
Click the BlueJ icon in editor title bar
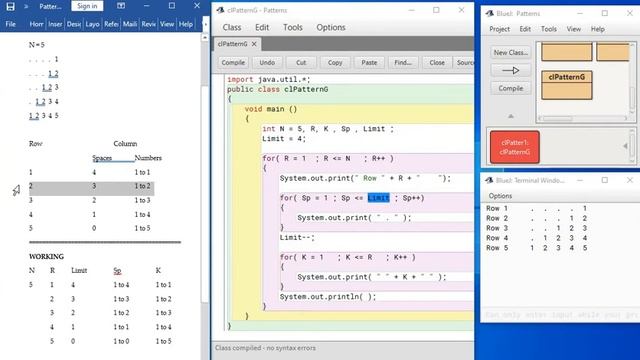tap(220, 10)
